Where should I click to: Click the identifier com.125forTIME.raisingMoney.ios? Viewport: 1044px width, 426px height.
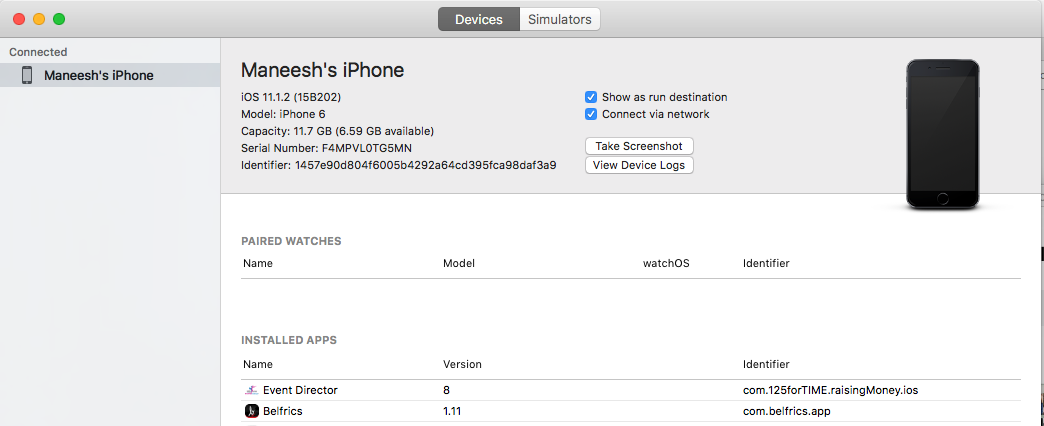tap(830, 390)
